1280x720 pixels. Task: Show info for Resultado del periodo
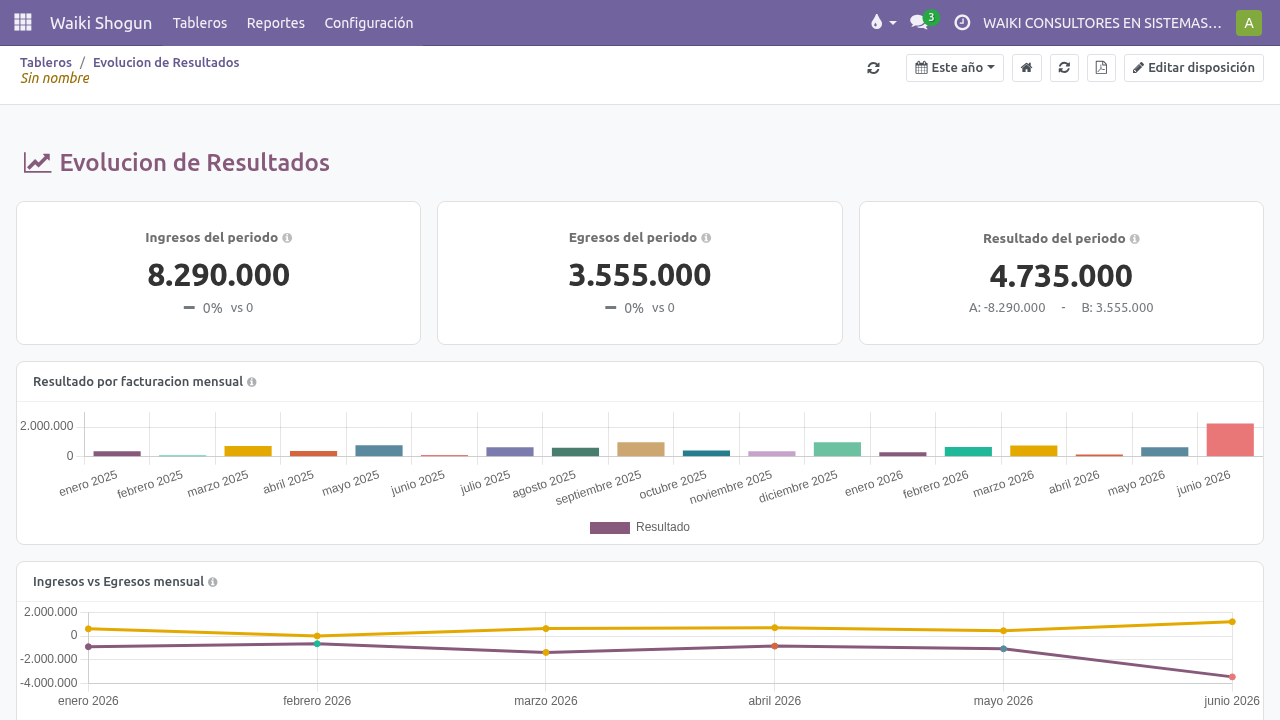[1134, 239]
